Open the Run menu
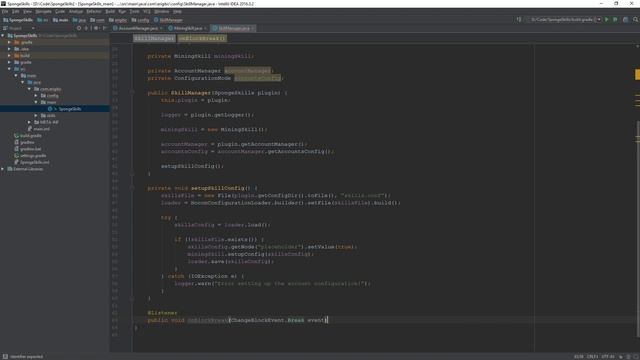640x360 pixels. tap(122, 11)
